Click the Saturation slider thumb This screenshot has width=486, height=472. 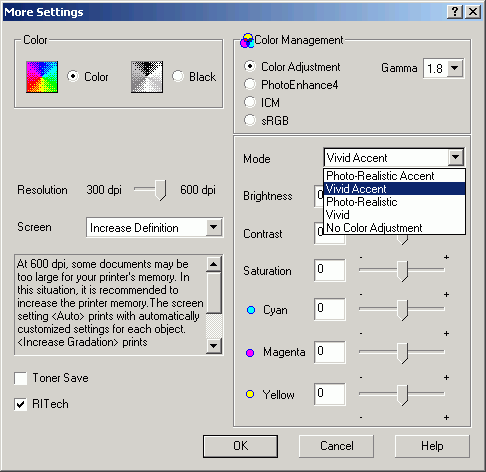403,271
